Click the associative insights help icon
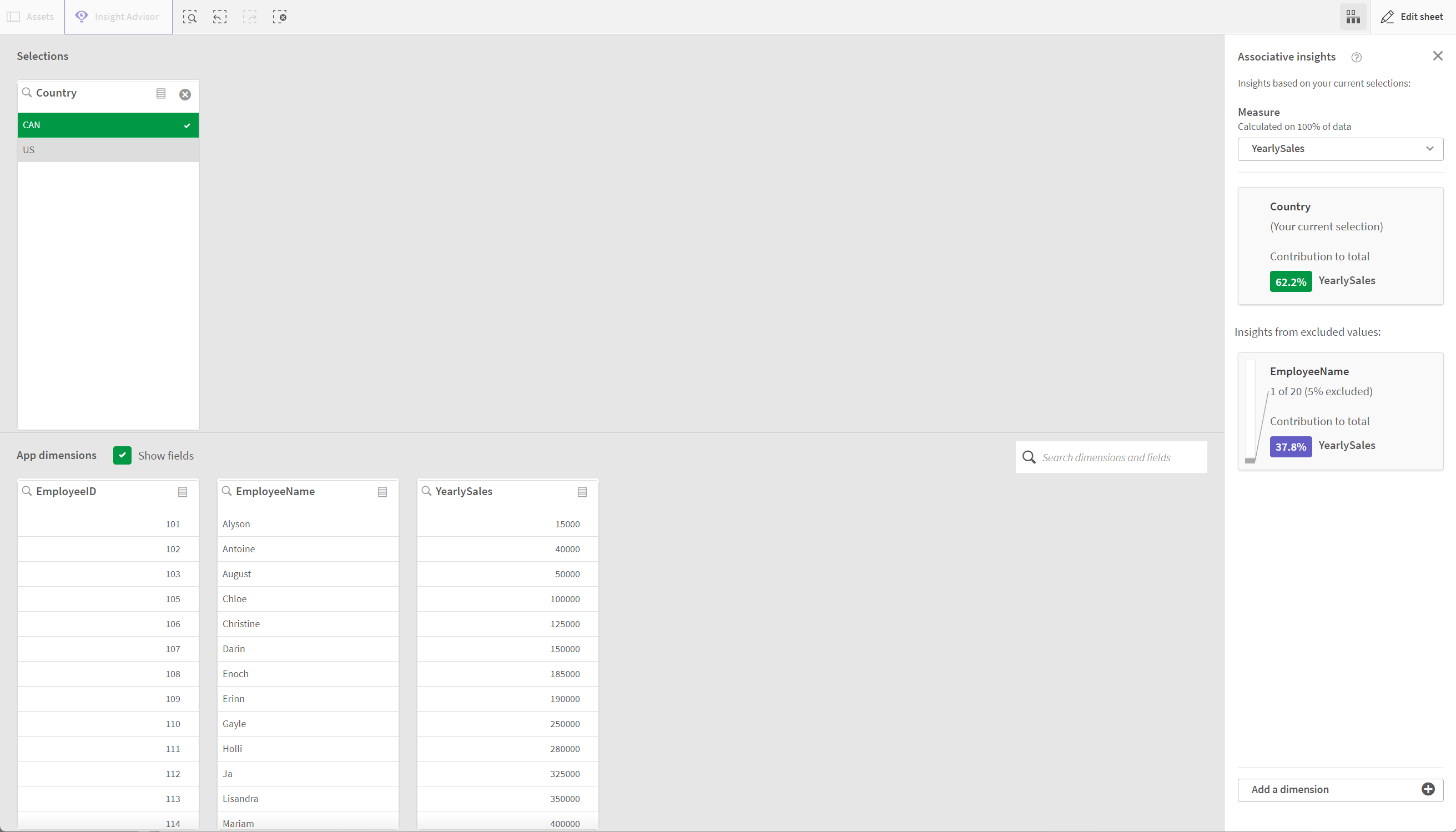Screen dimensions: 1456x832 point(1356,56)
